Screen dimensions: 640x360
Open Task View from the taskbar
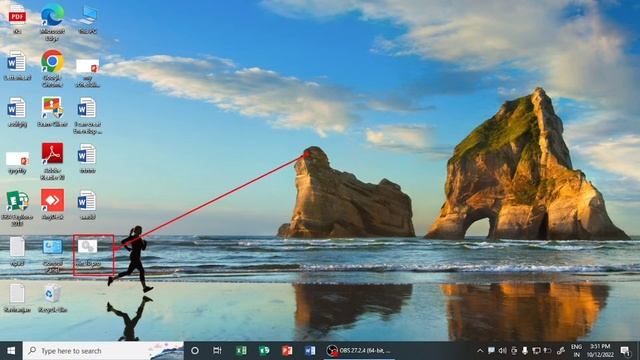click(217, 351)
